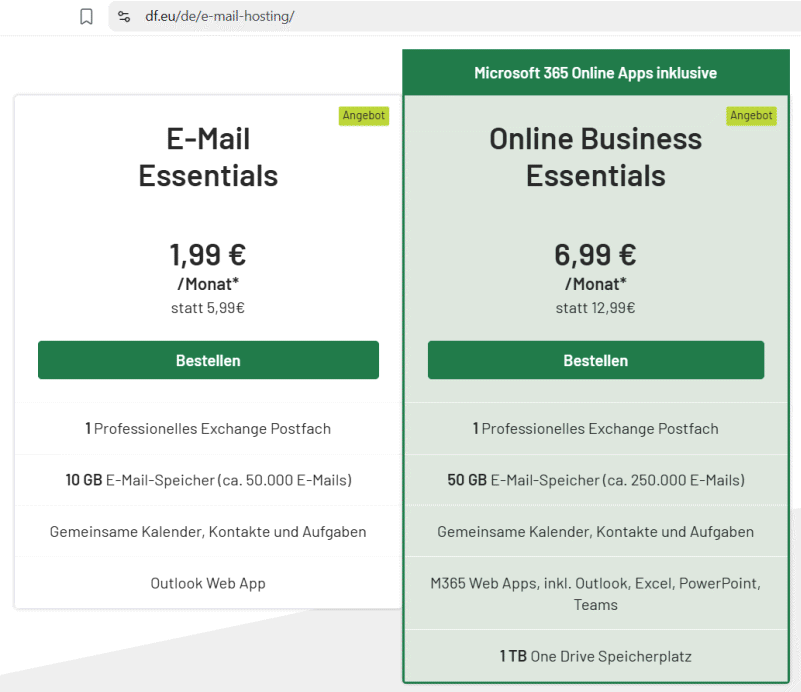The height and width of the screenshot is (692, 801).
Task: Order the E-Mail Essentials plan via Bestellen
Action: coord(208,360)
